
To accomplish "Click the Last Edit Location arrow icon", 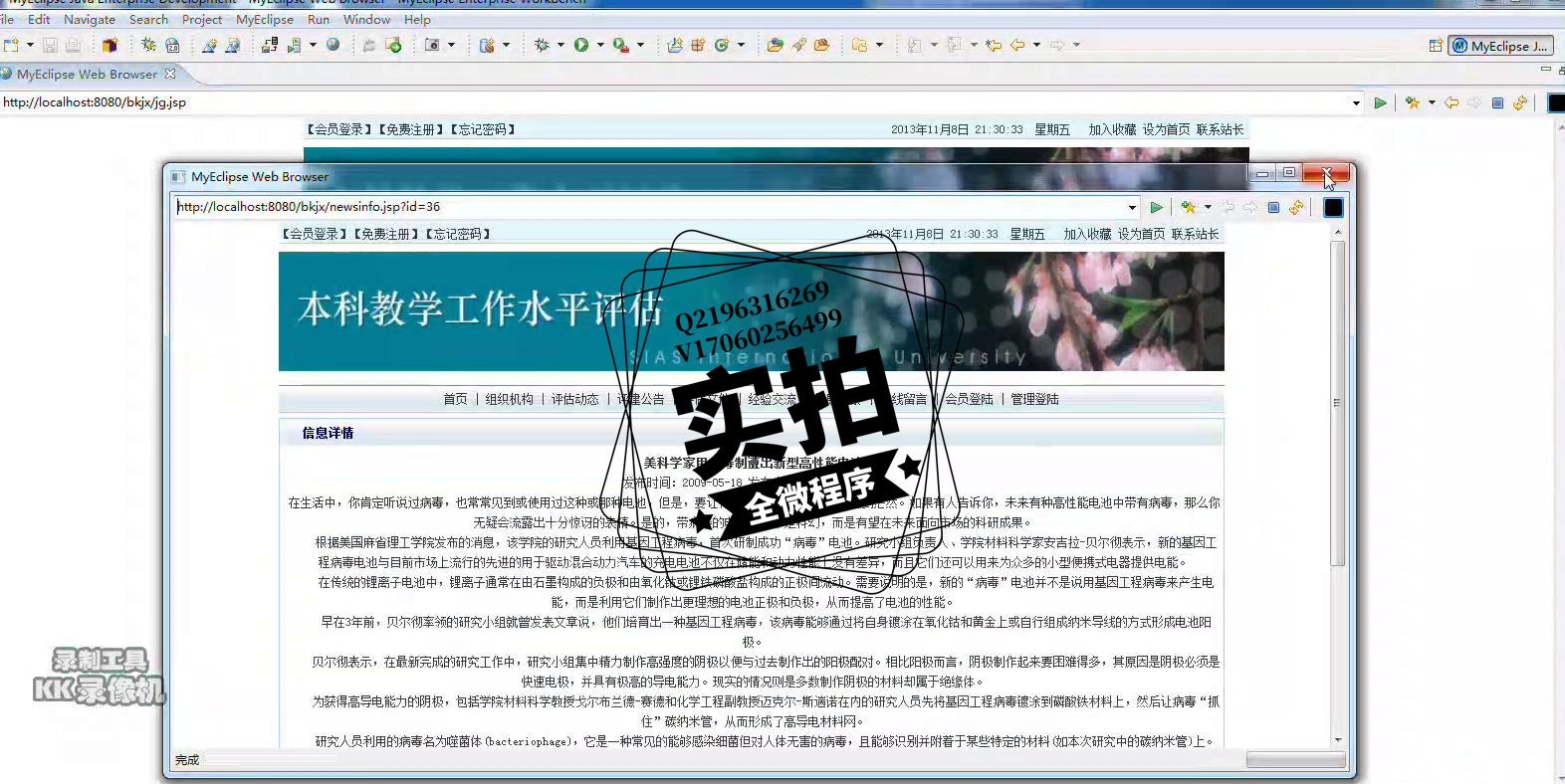I will point(994,45).
